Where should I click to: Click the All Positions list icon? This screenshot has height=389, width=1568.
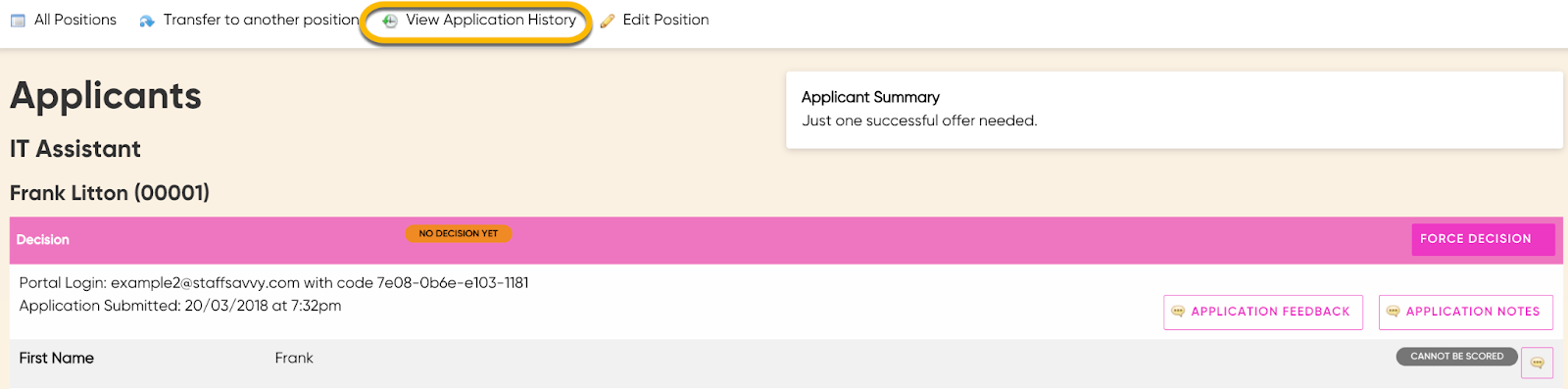(x=18, y=21)
